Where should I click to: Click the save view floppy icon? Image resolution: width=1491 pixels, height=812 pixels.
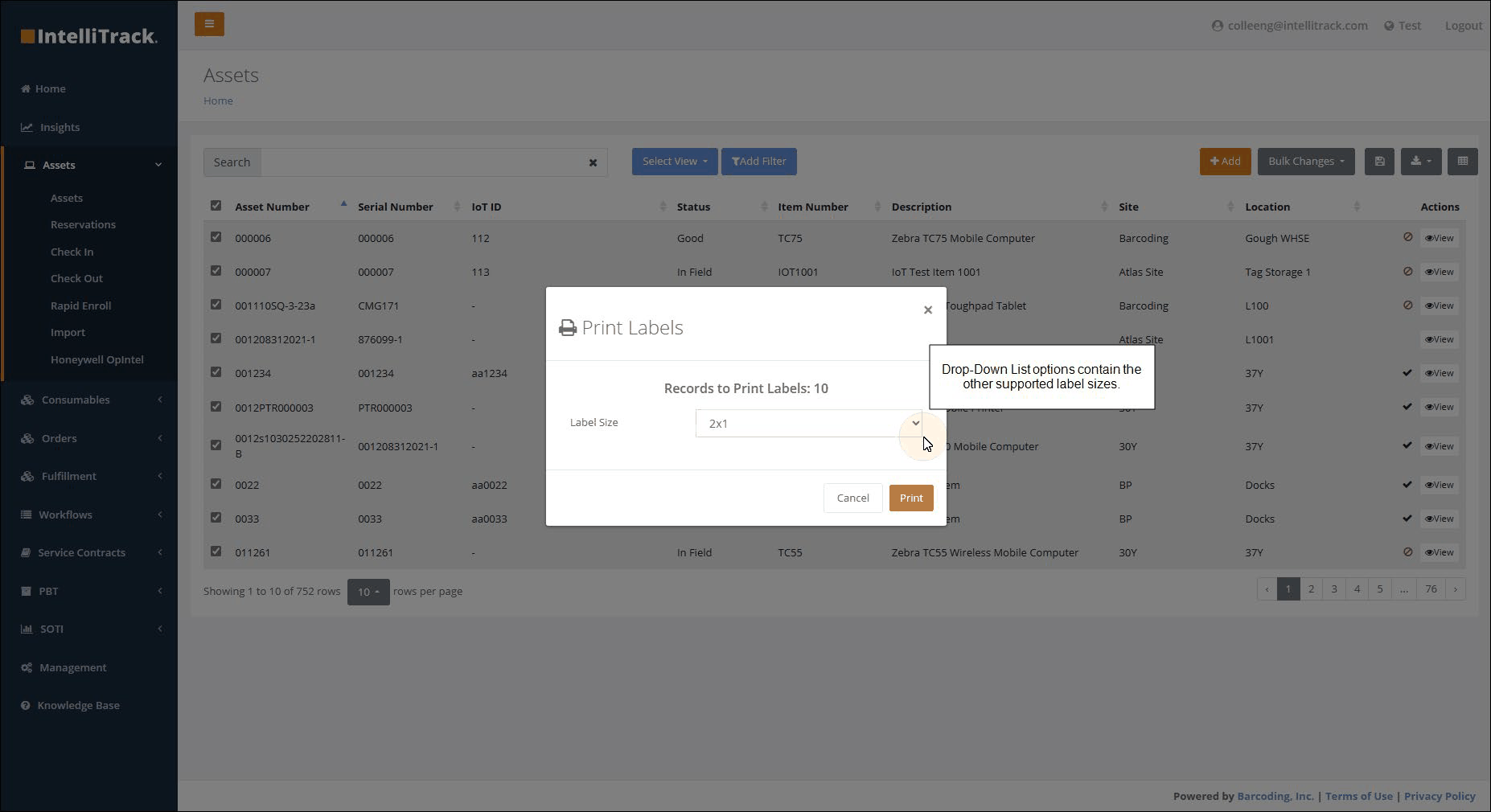coord(1379,162)
